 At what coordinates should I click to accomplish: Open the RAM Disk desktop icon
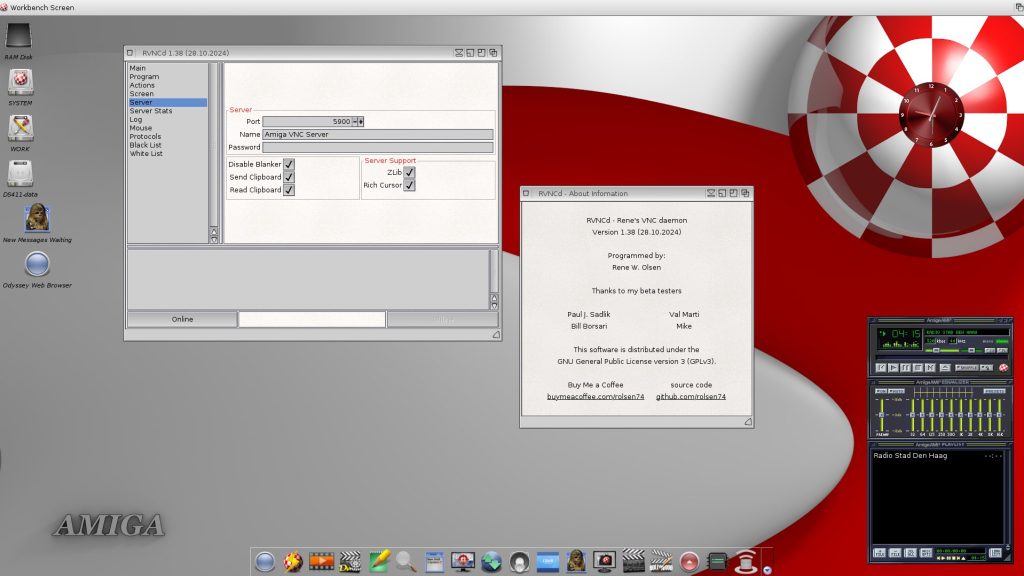pos(18,37)
